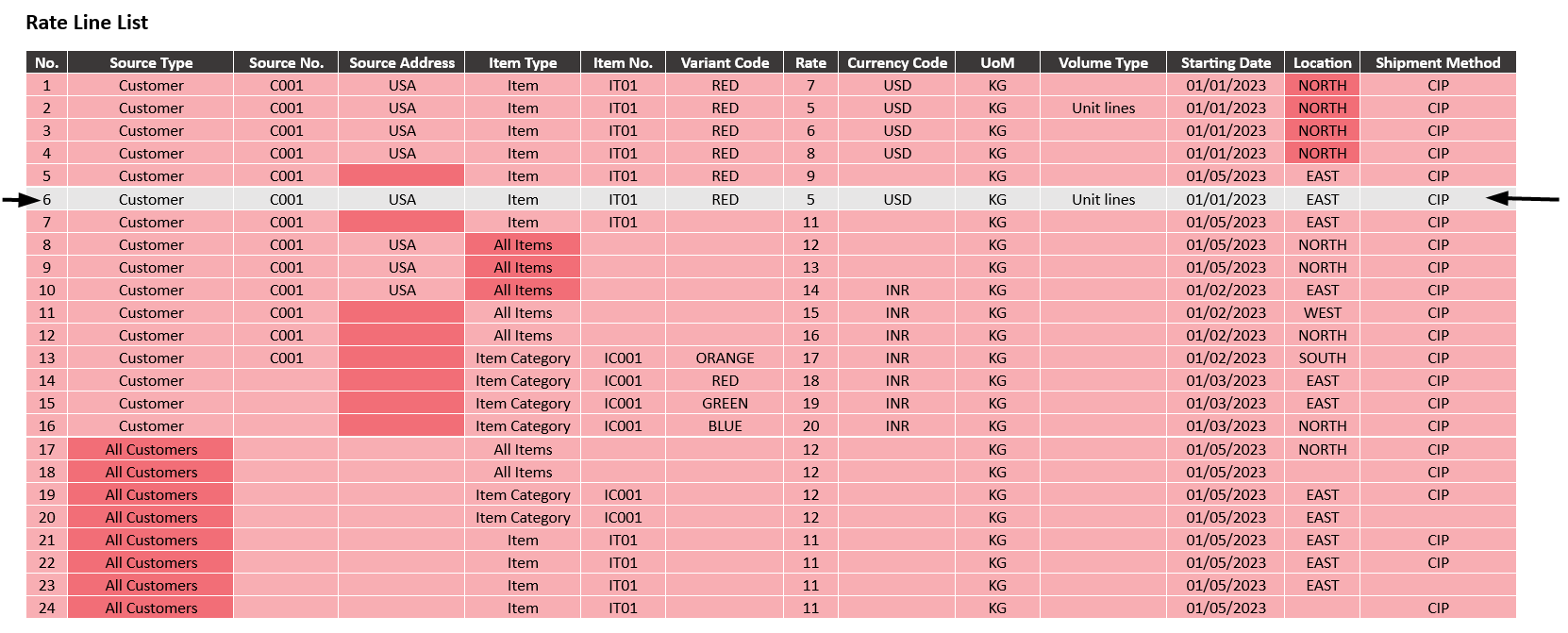Select the Unit lines cell in row 2
This screenshot has height=633, width=1568.
point(1103,108)
